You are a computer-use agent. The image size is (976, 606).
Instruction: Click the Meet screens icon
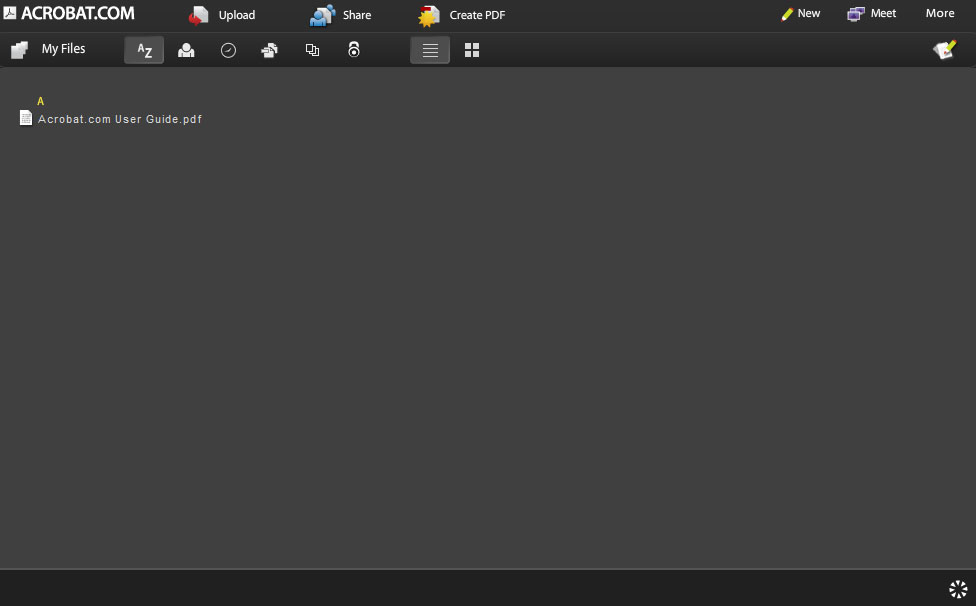[855, 14]
